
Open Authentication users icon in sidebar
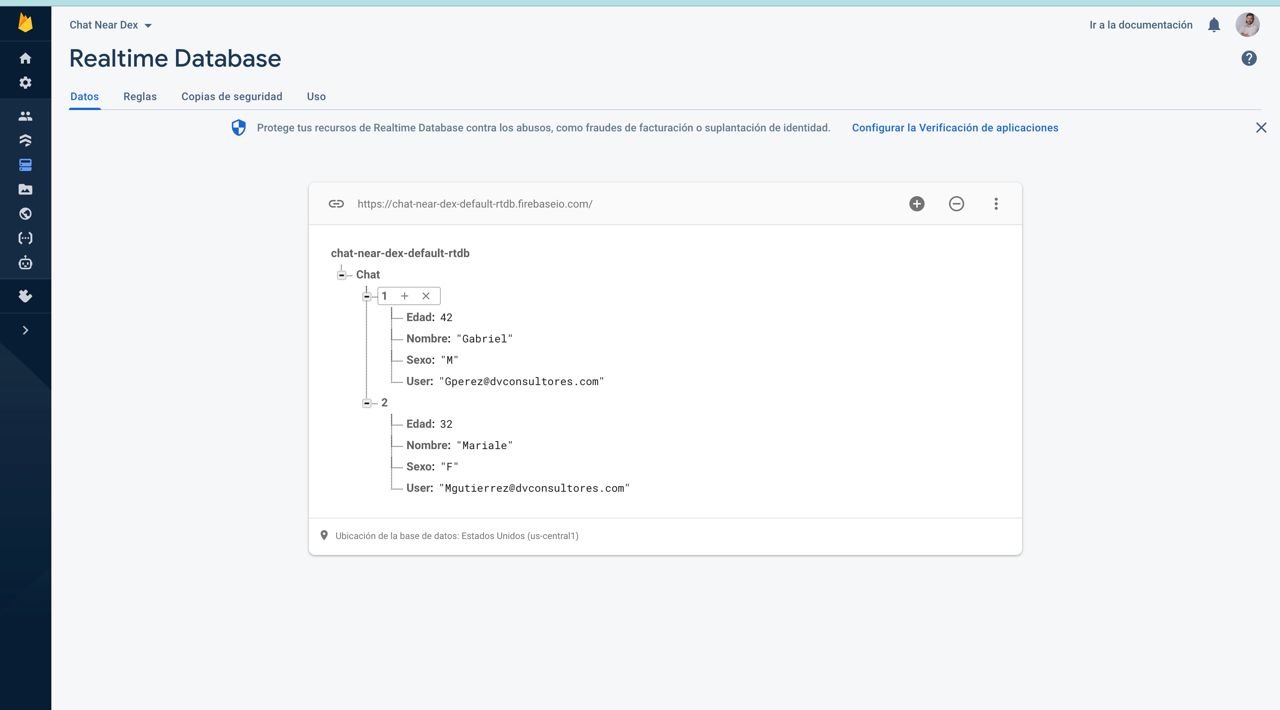[25, 116]
